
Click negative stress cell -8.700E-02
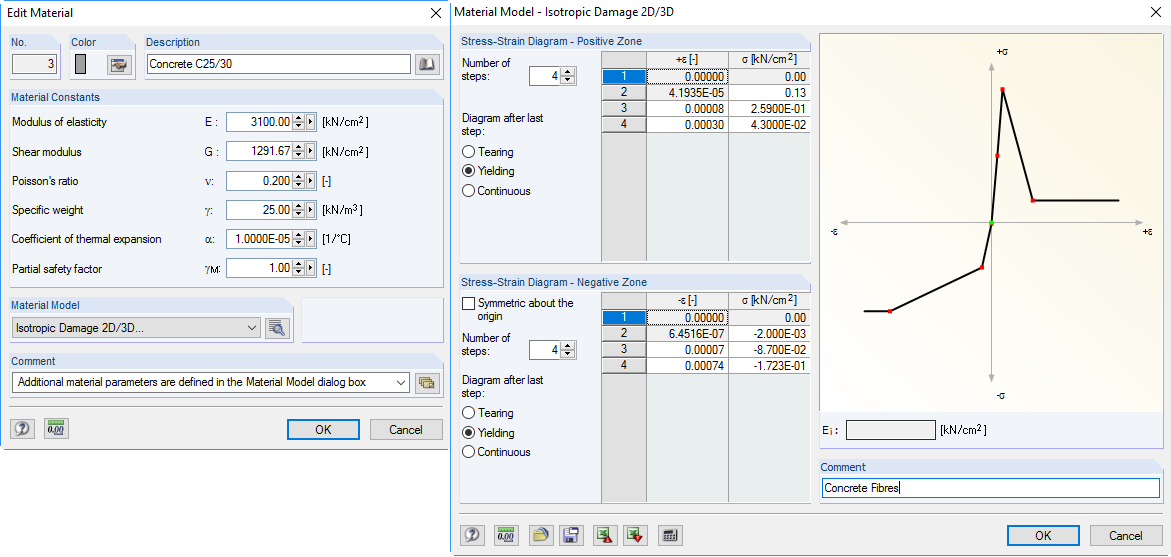769,350
